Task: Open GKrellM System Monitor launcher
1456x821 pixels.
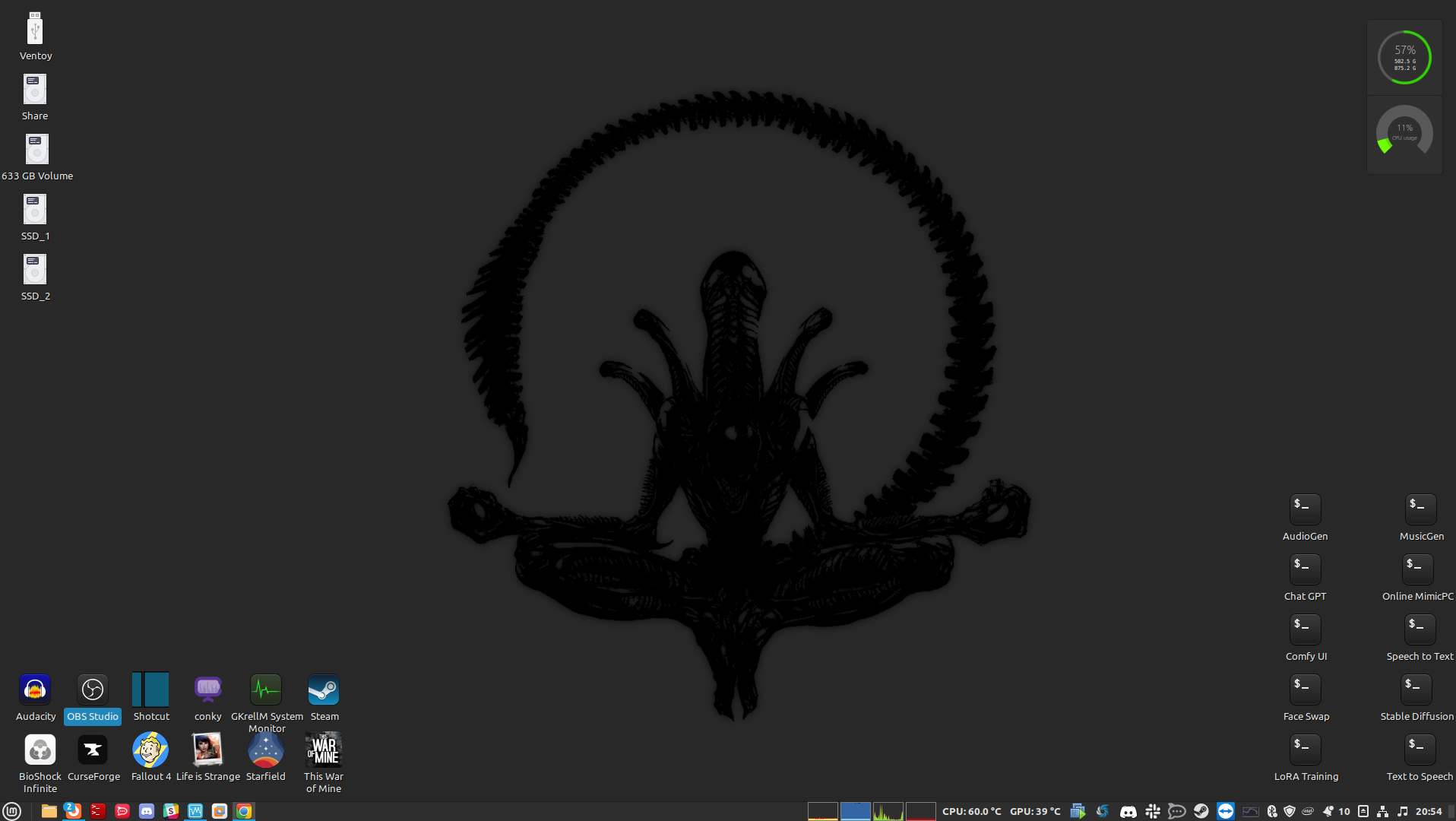Action: 266,702
